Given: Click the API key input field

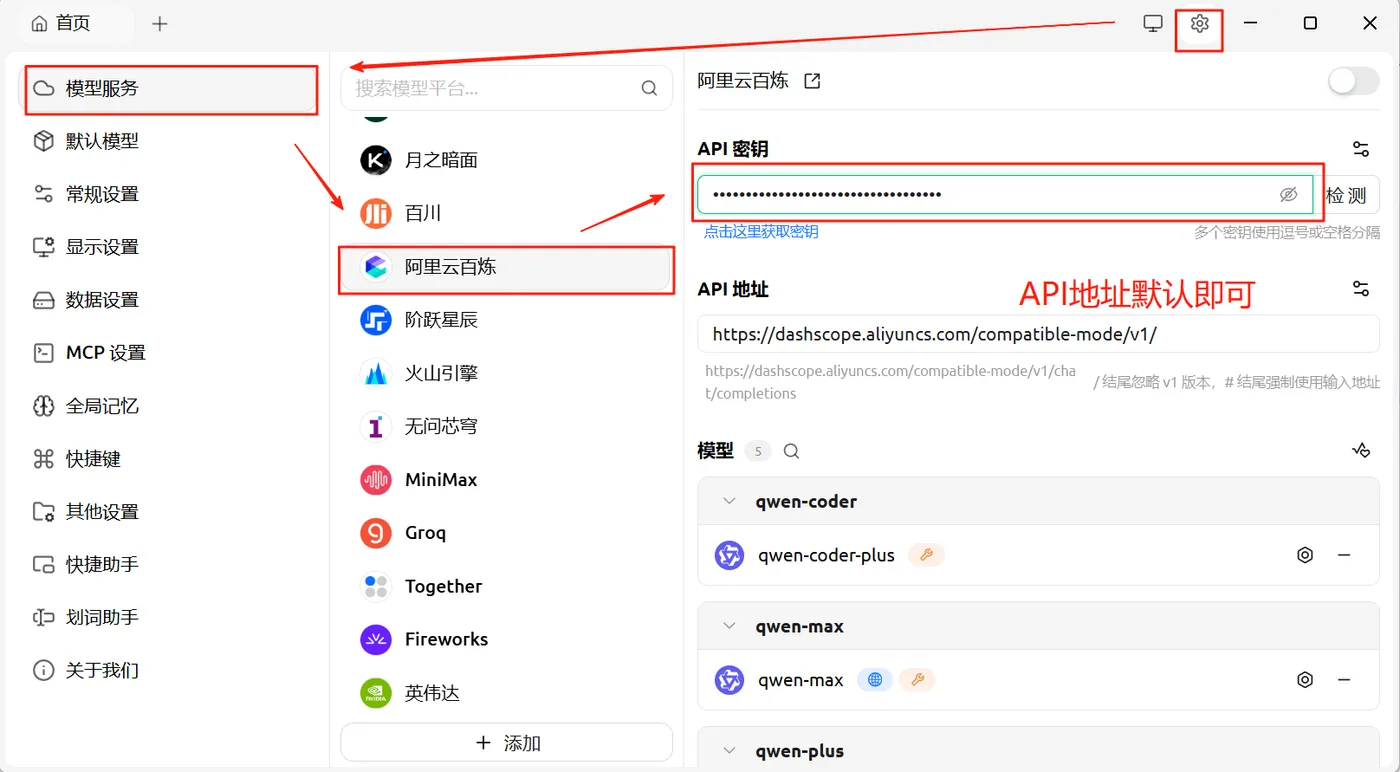Looking at the screenshot, I should [1005, 194].
